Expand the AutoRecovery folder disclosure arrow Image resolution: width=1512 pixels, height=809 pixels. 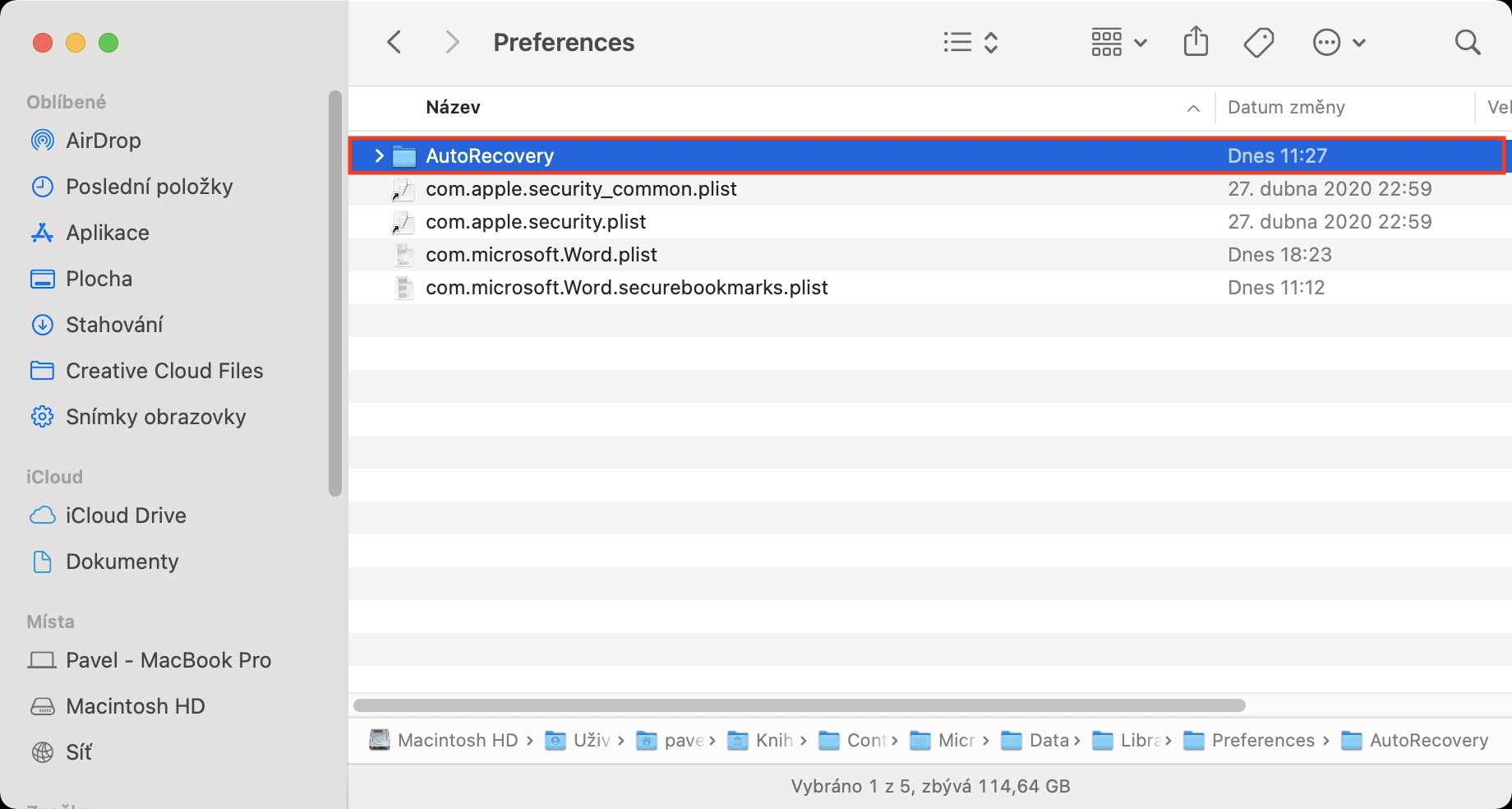pyautogui.click(x=379, y=155)
